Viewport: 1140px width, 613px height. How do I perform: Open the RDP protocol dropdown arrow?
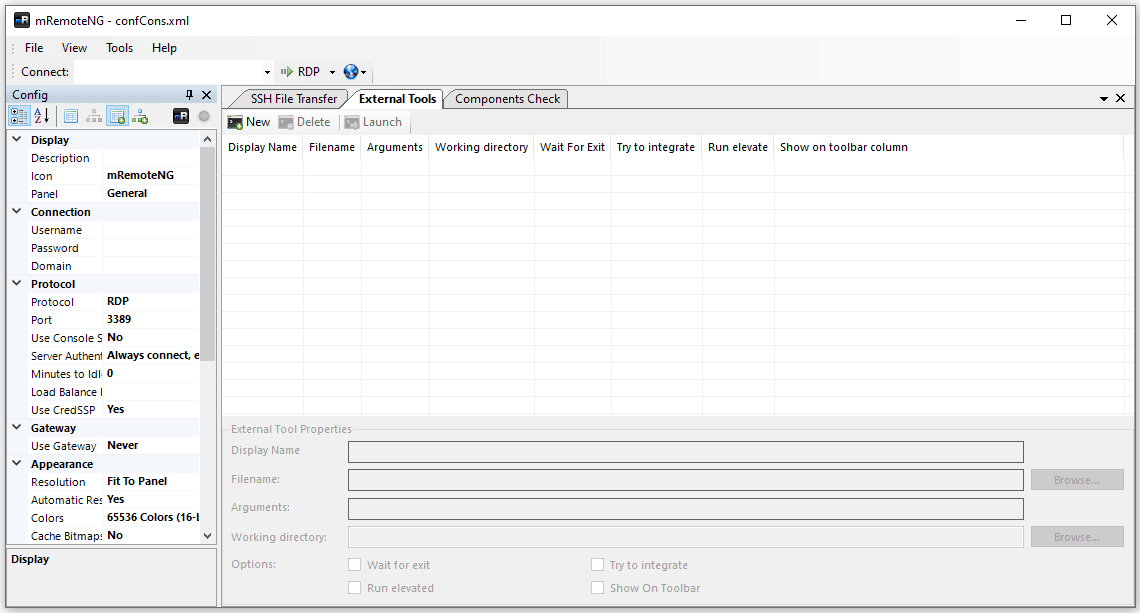pos(332,71)
